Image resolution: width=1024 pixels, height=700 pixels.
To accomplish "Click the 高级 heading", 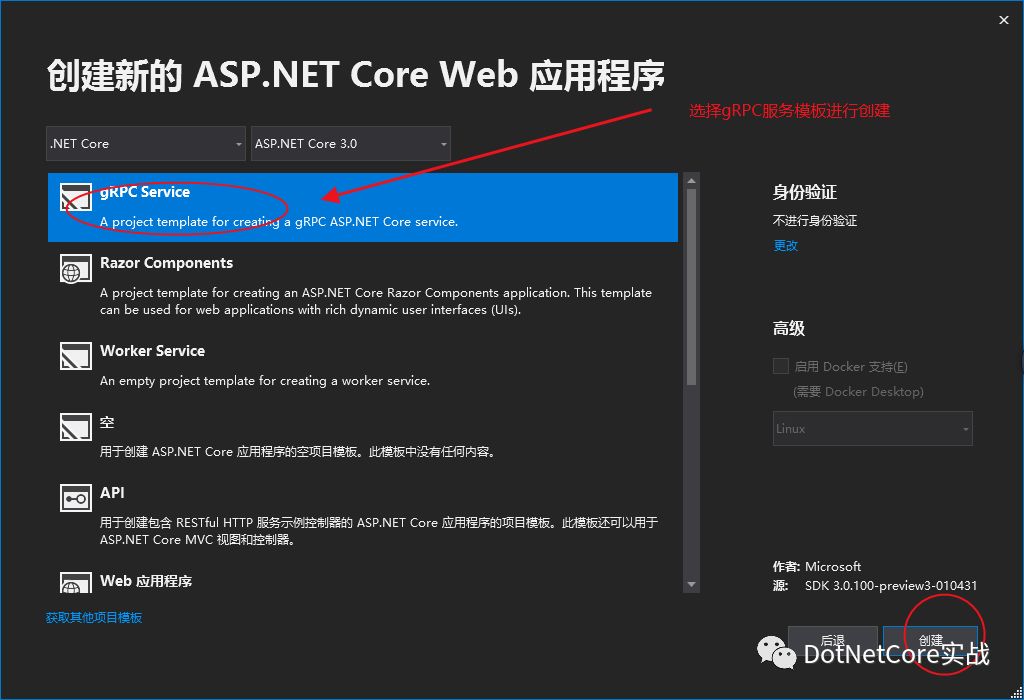I will tap(789, 328).
